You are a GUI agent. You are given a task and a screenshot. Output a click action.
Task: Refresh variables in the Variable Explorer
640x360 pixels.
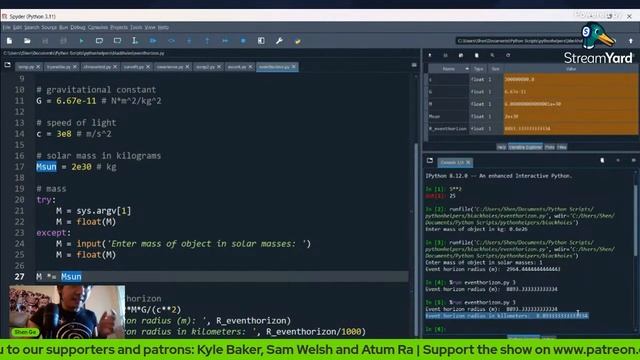click(x=508, y=55)
